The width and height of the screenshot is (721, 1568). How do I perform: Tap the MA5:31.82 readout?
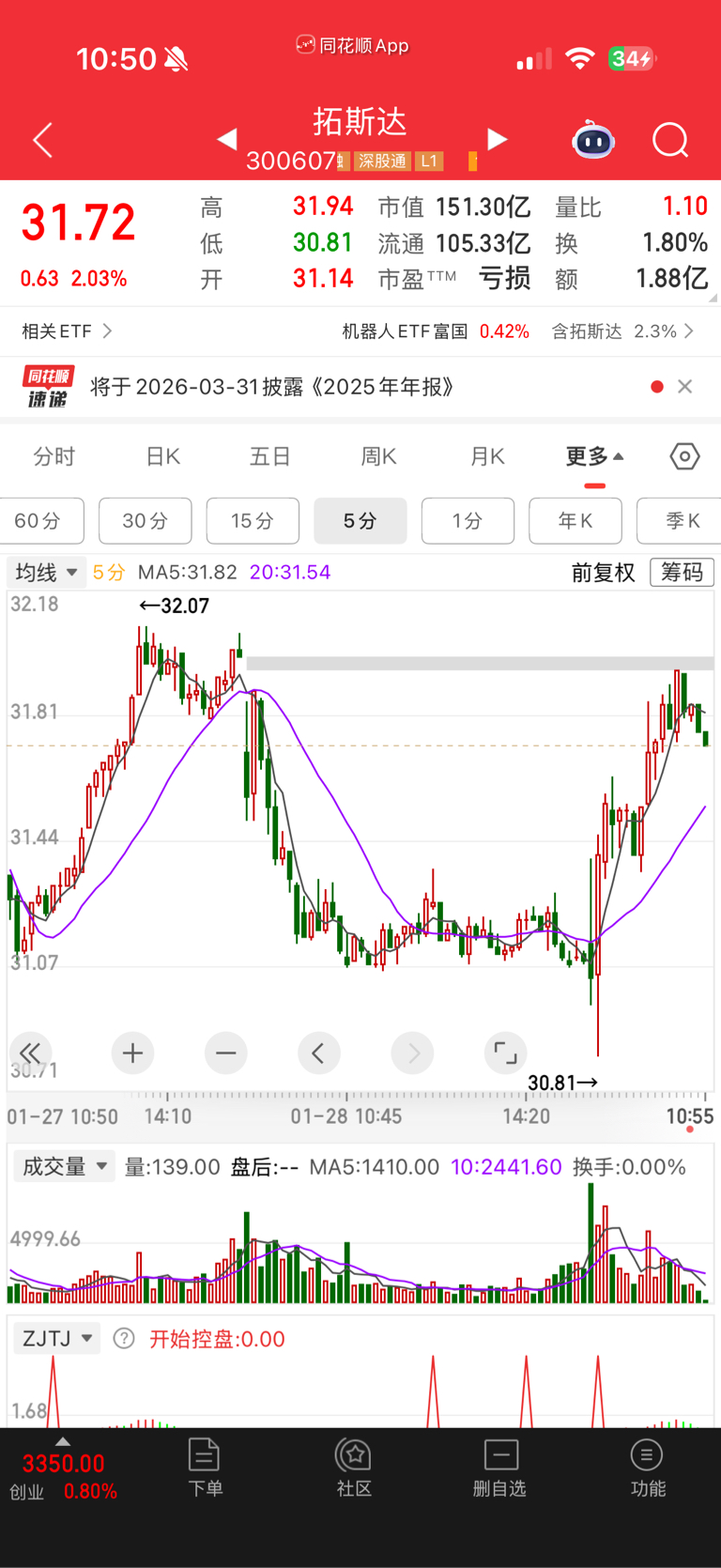[x=188, y=572]
